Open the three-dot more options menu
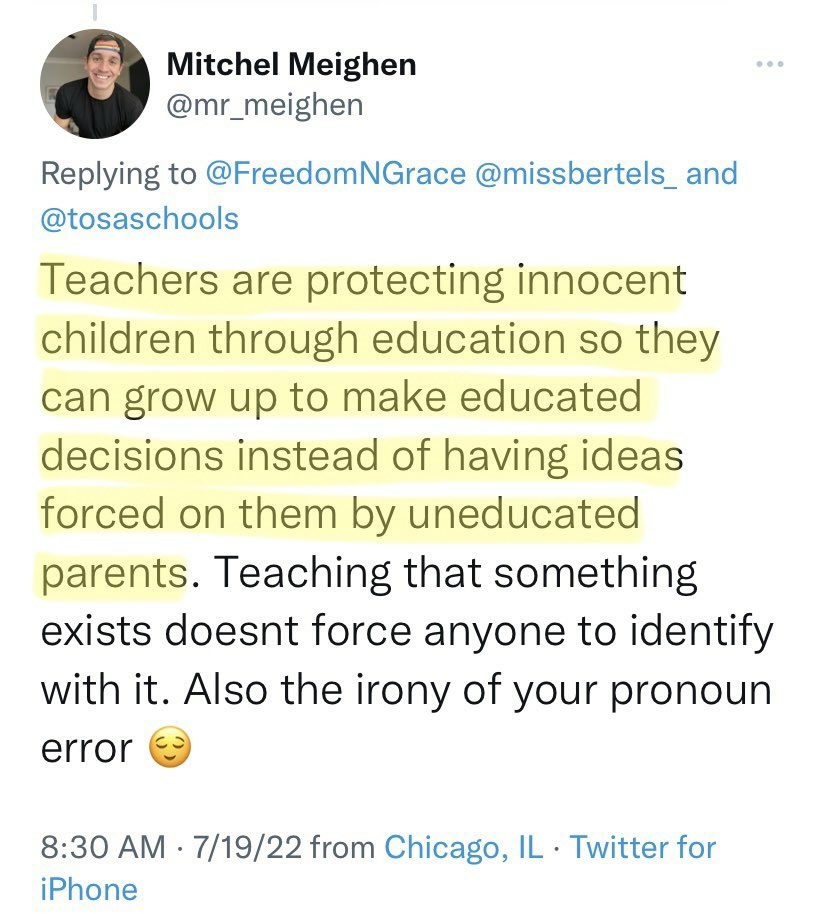Viewport: 828px width, 914px height. [769, 66]
